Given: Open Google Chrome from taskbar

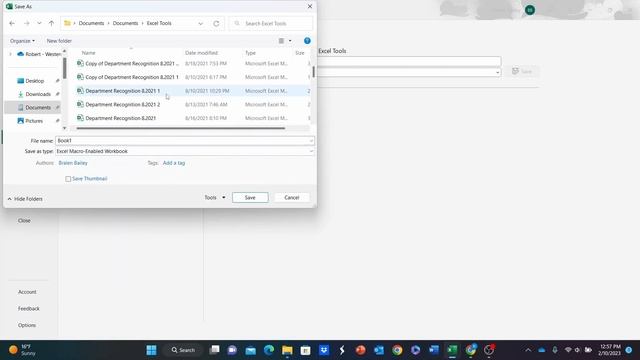Looking at the screenshot, I should click(397, 350).
